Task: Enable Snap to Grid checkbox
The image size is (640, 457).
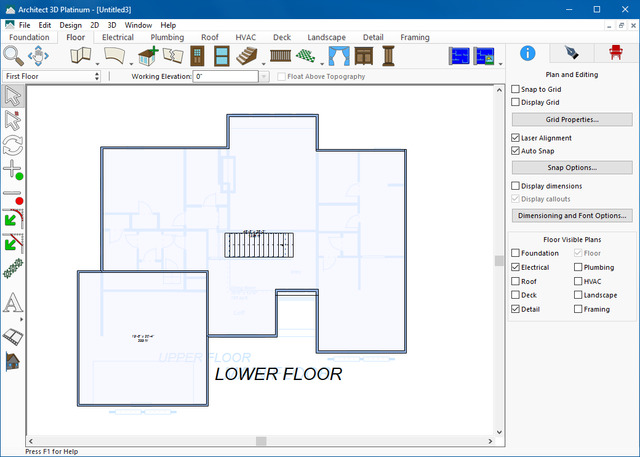Action: tap(516, 89)
